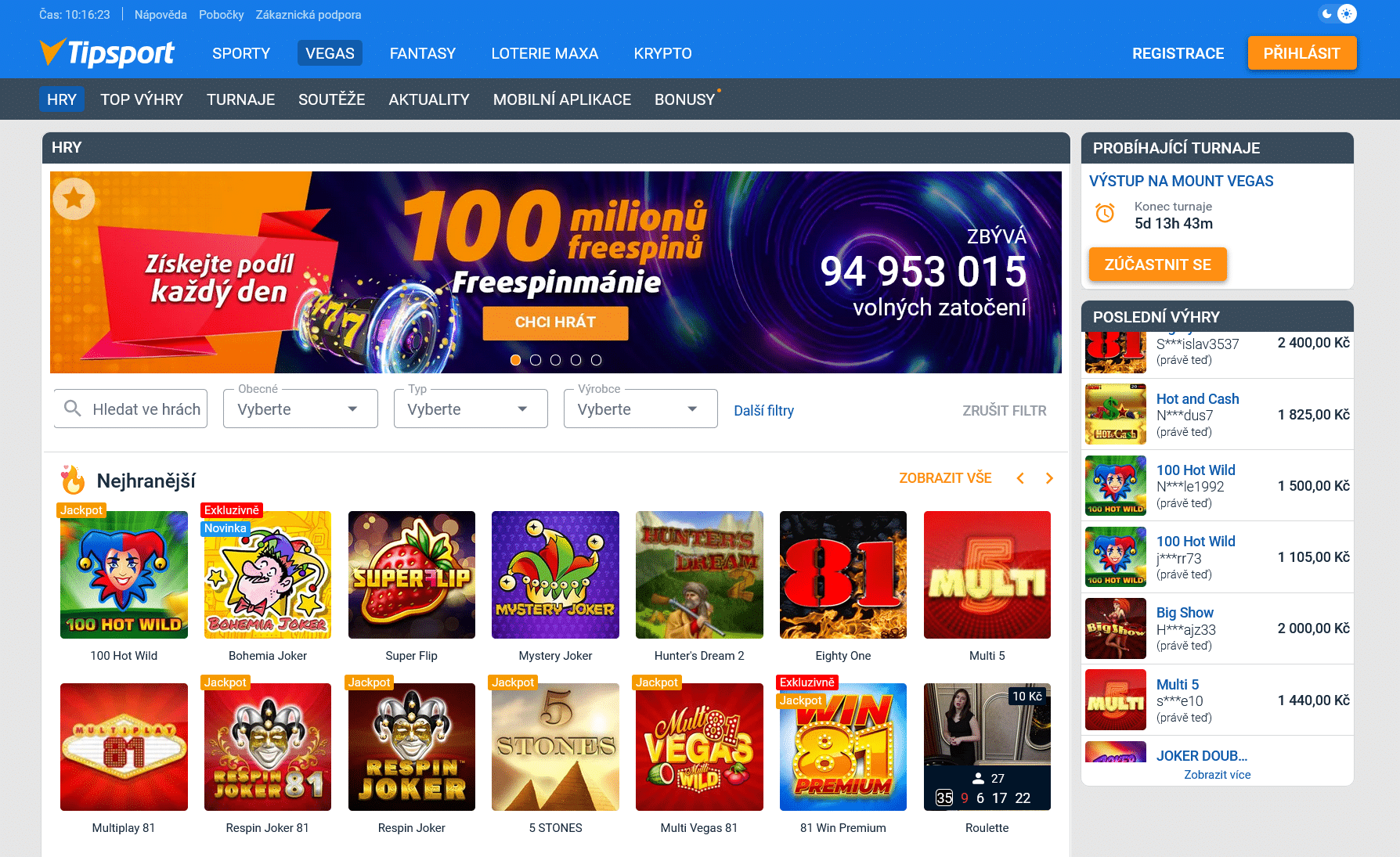Open the Pobočky link
This screenshot has height=857, width=1400.
click(222, 14)
